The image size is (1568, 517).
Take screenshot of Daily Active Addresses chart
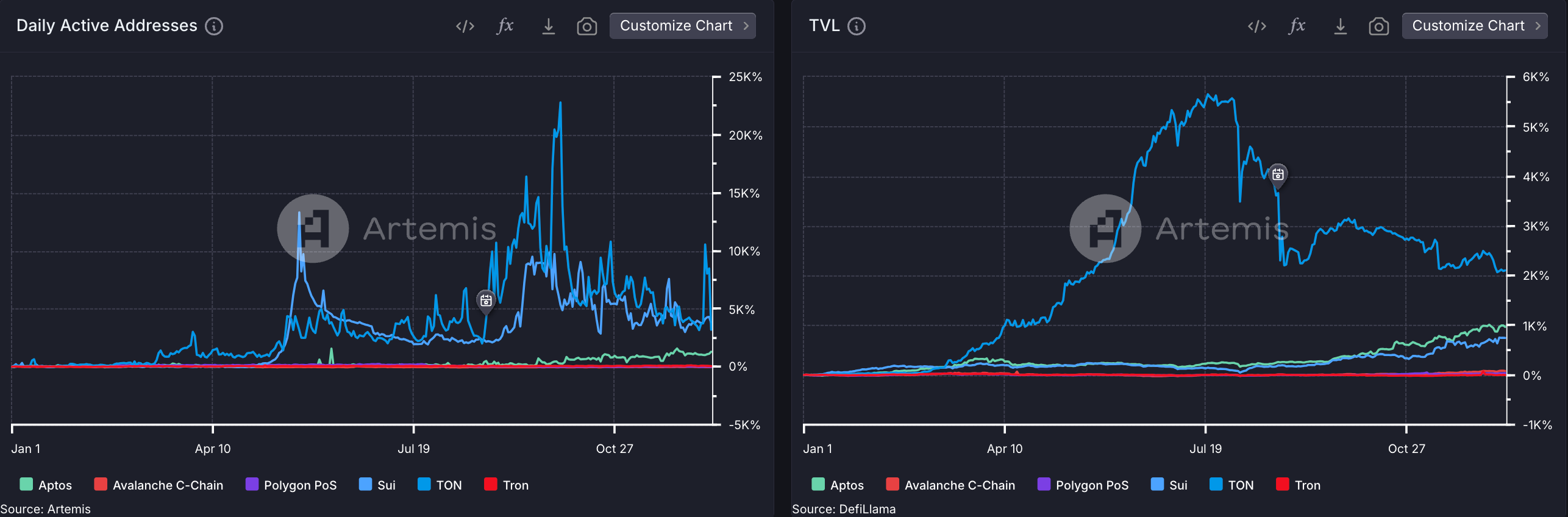click(x=586, y=26)
